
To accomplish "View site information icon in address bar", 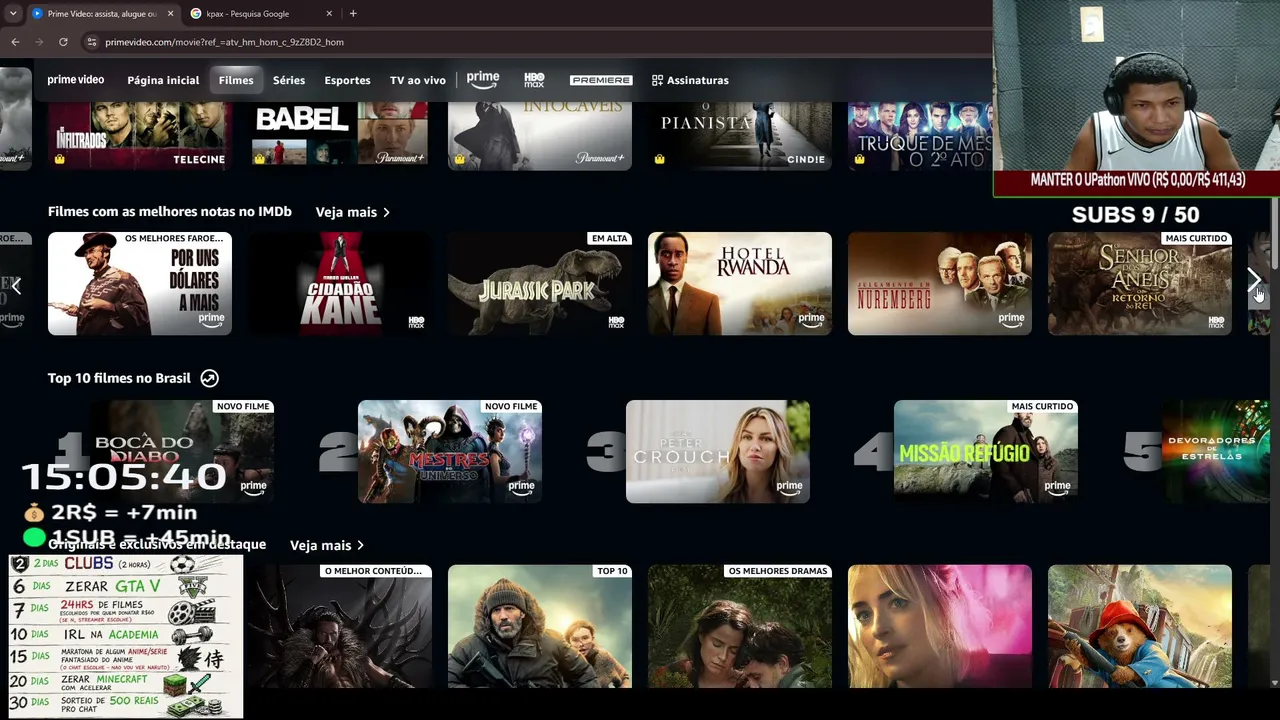I will [x=92, y=42].
